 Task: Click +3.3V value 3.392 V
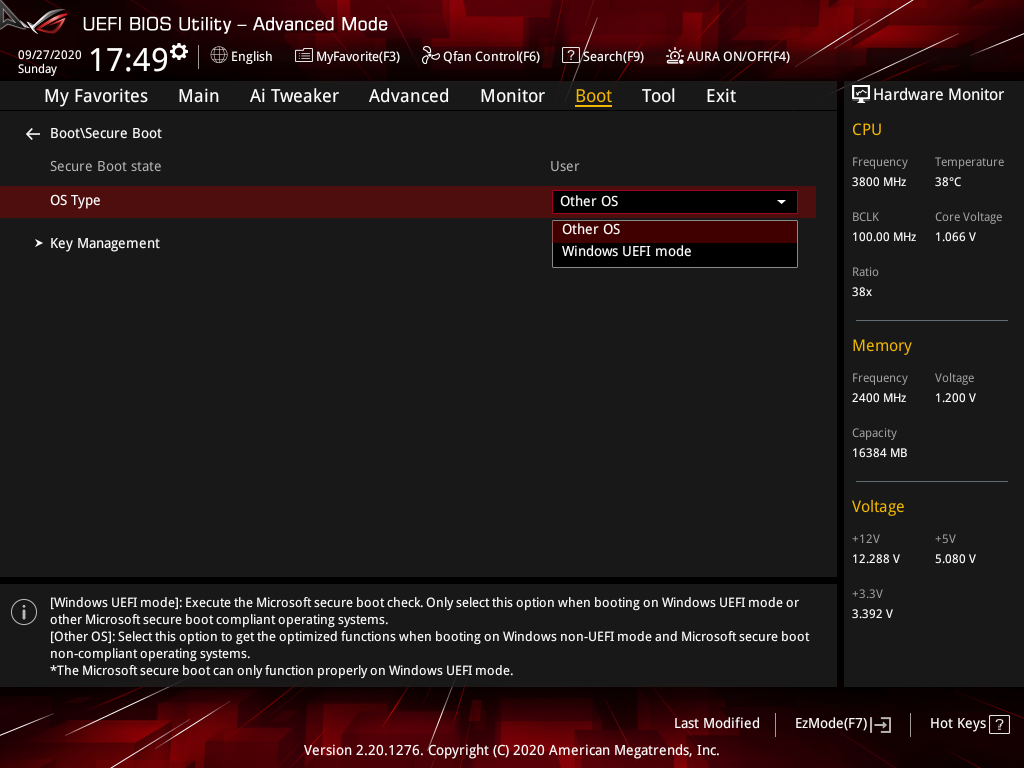click(x=872, y=614)
